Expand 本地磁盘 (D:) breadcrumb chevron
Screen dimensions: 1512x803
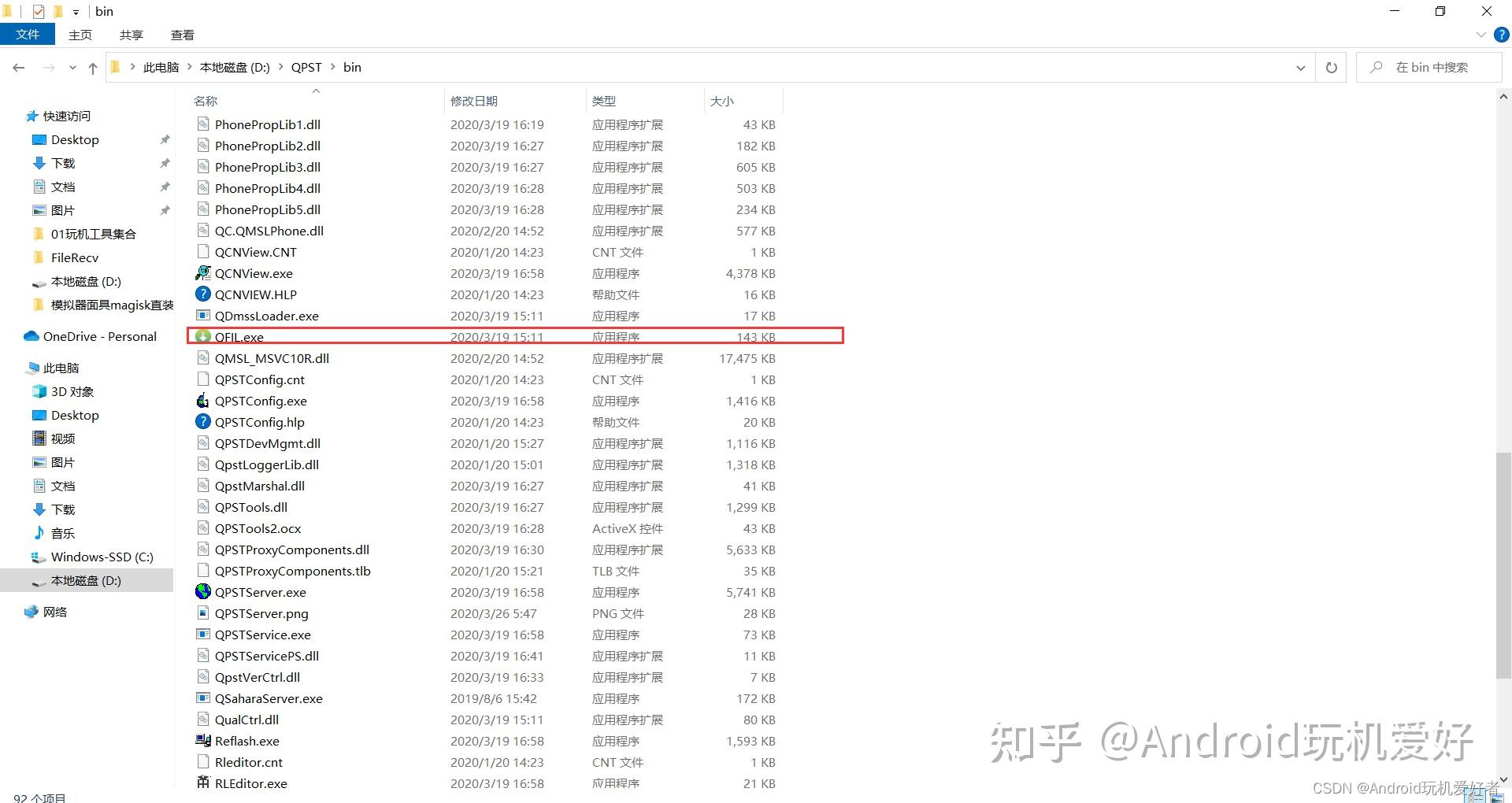tap(280, 68)
